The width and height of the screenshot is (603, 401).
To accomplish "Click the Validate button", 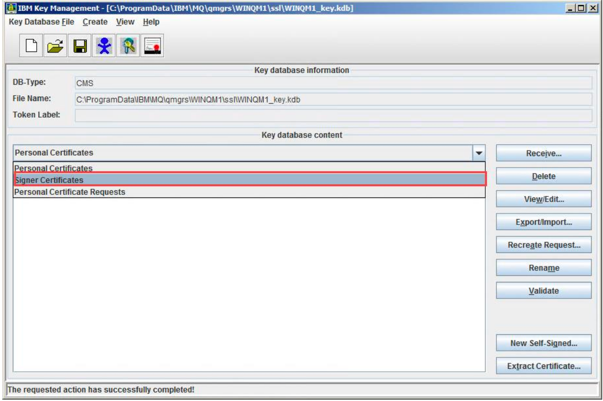I will 543,291.
